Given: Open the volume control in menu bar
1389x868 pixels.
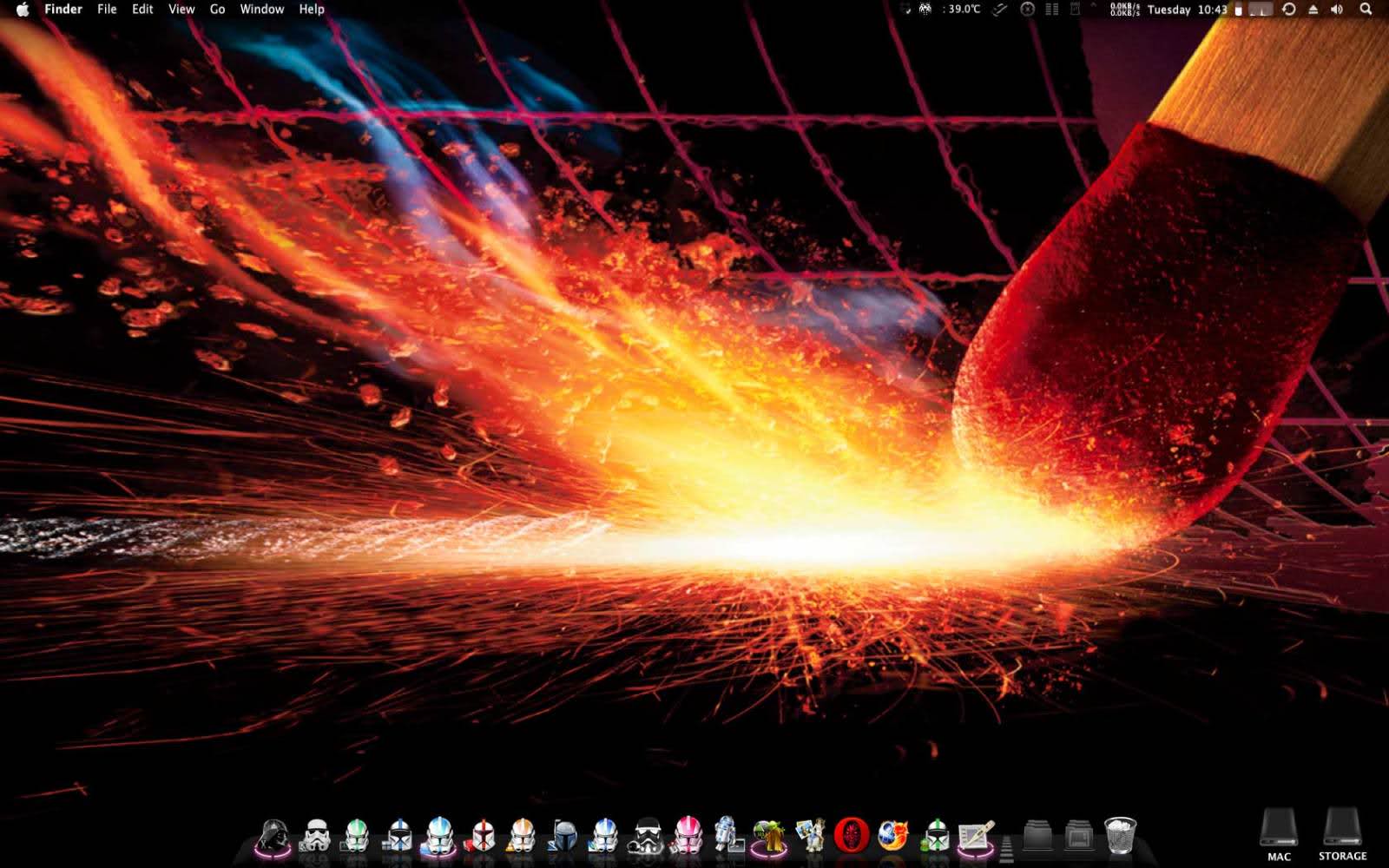Looking at the screenshot, I should [1337, 10].
